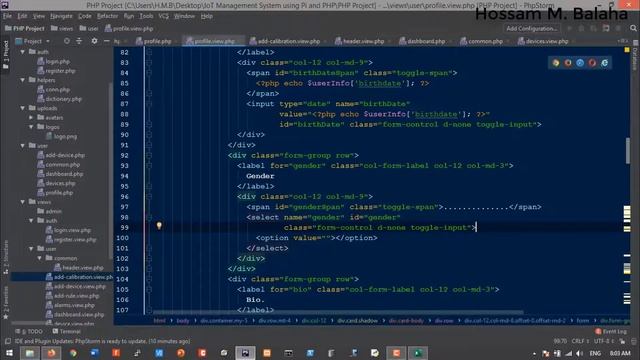Open the TODO tool window
Viewport: 640px width, 360px height.
coord(29,331)
